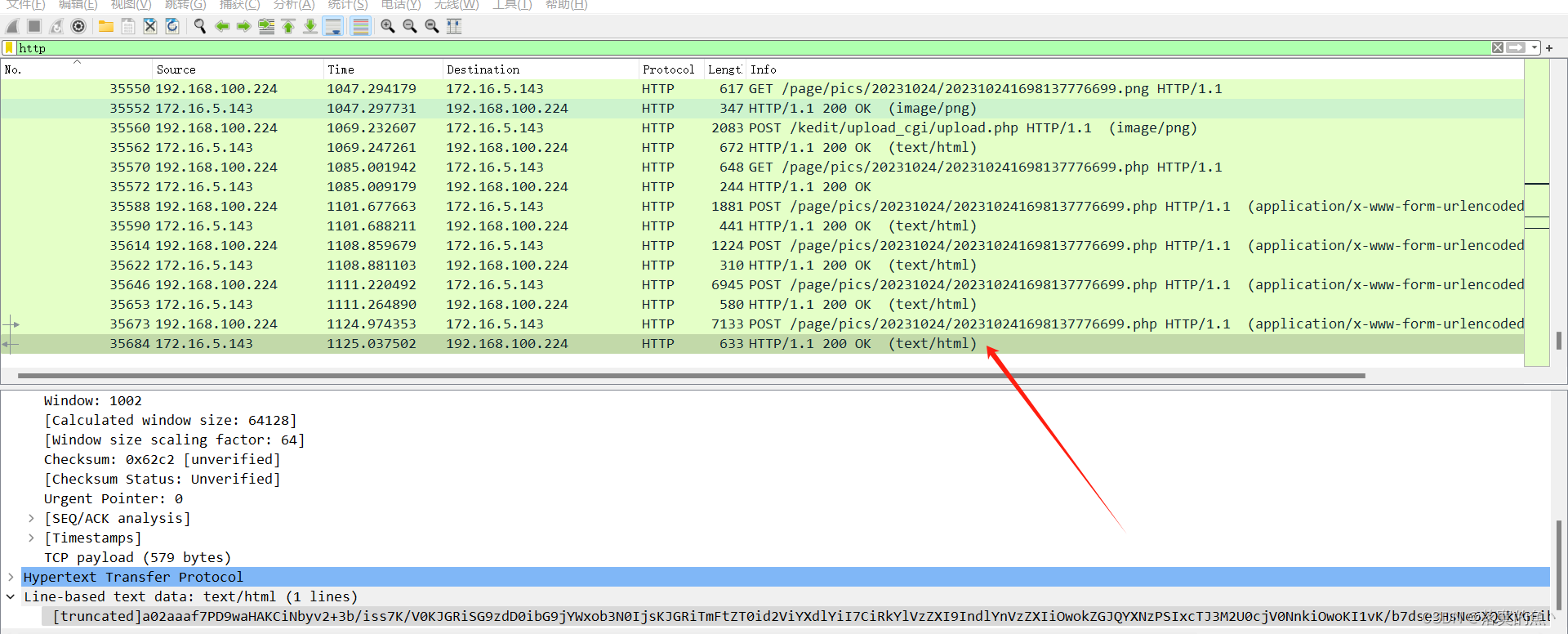
Task: Open the 分析(A) menu
Action: click(294, 5)
